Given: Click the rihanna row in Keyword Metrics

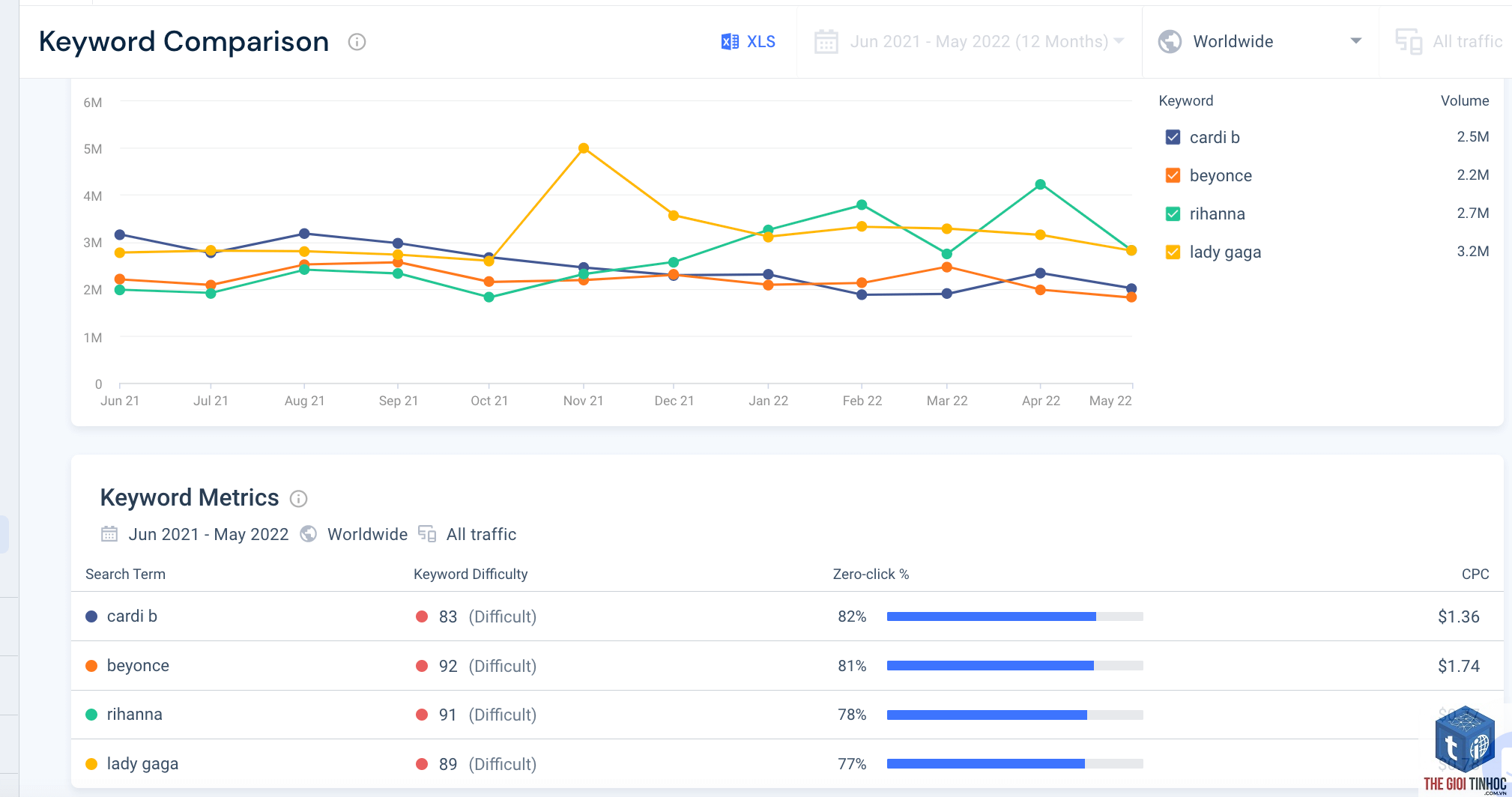Looking at the screenshot, I should [787, 715].
